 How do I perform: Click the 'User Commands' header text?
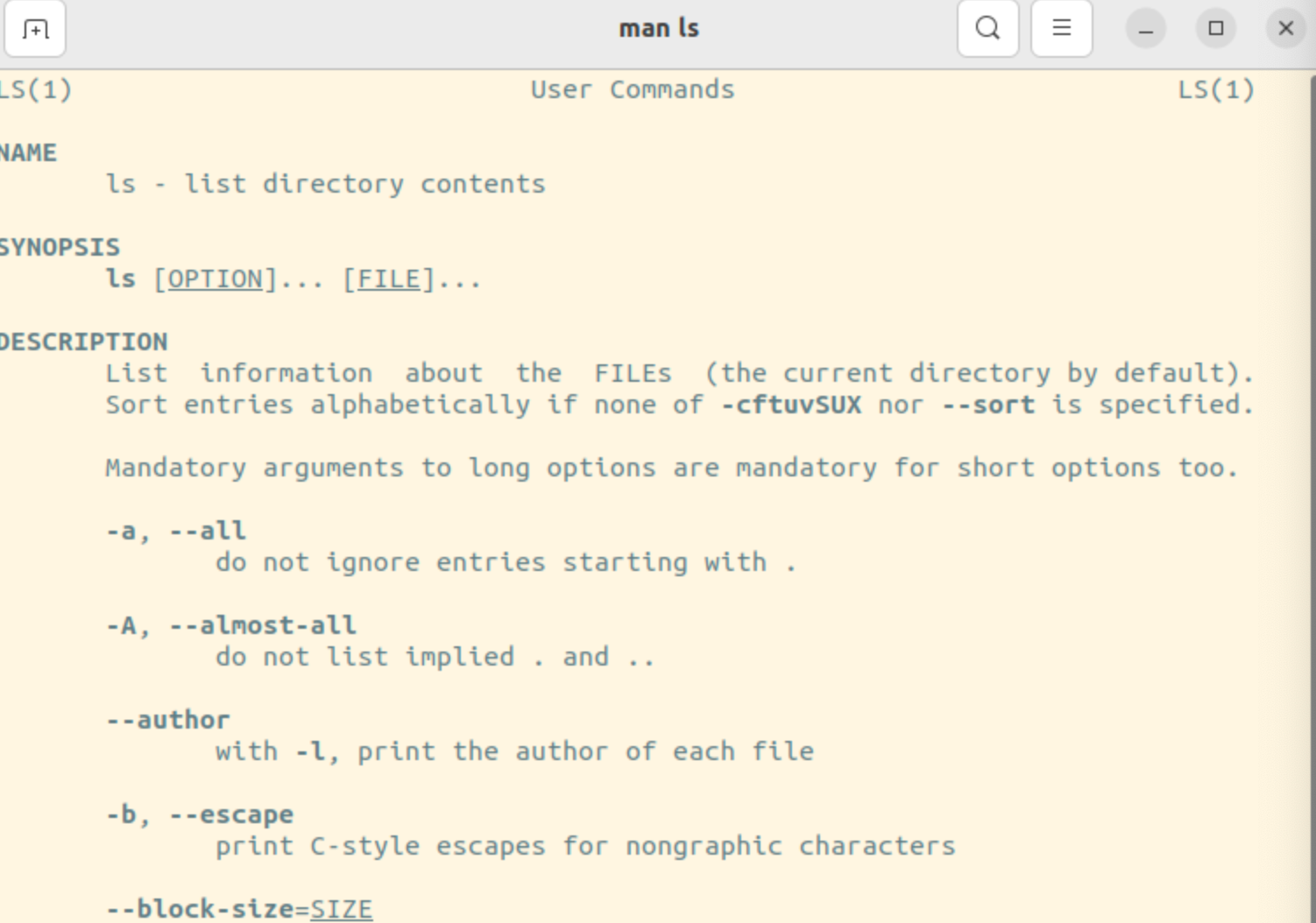633,89
